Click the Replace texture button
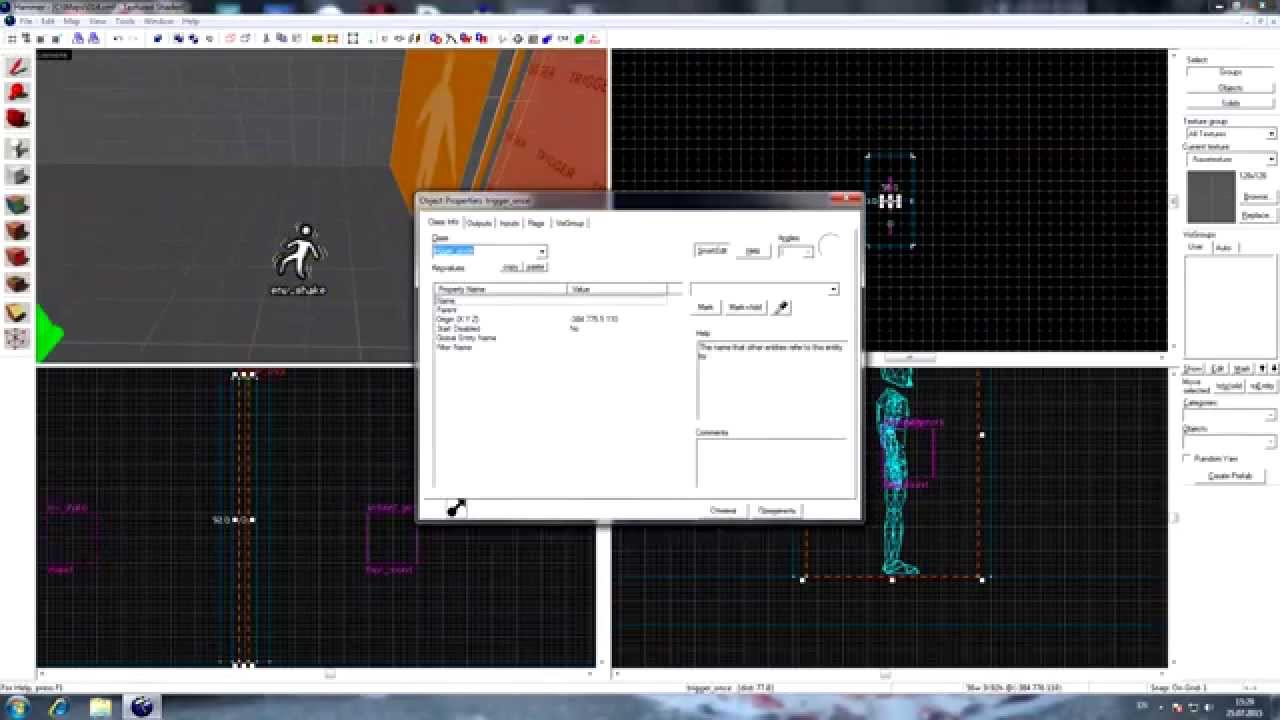Image resolution: width=1280 pixels, height=720 pixels. [1256, 215]
